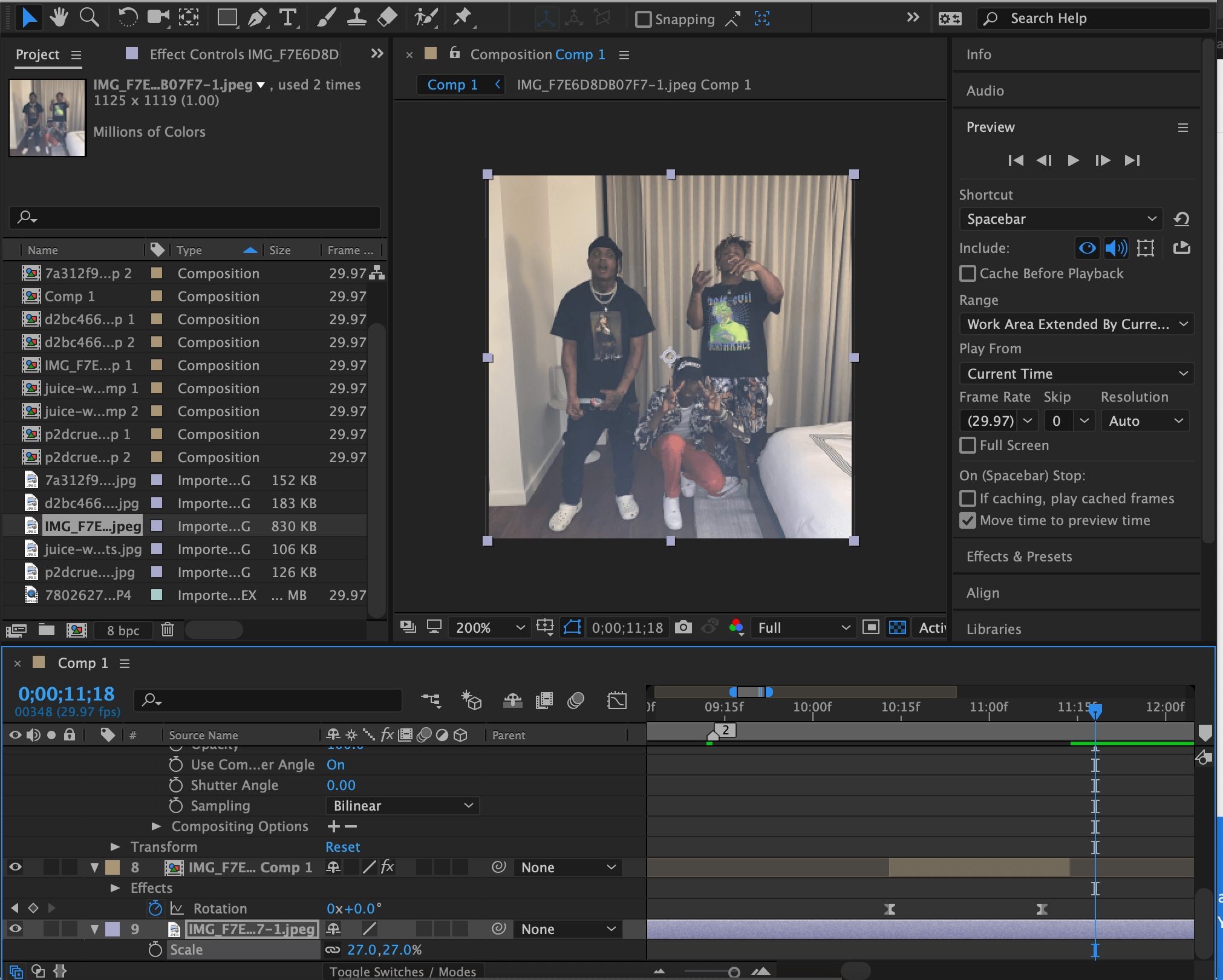Select the Pen tool in the toolbar
1223x980 pixels.
pyautogui.click(x=257, y=18)
